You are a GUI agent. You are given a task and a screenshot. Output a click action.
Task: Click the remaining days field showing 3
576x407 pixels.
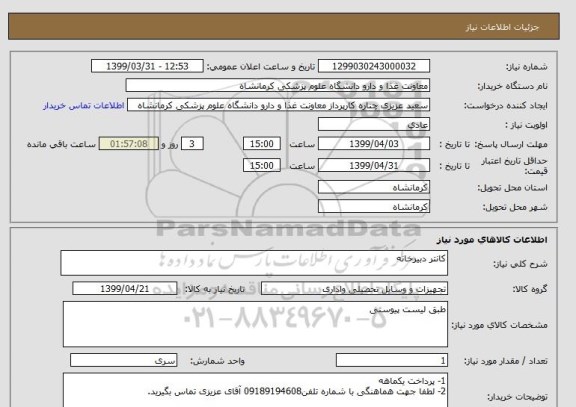click(192, 144)
